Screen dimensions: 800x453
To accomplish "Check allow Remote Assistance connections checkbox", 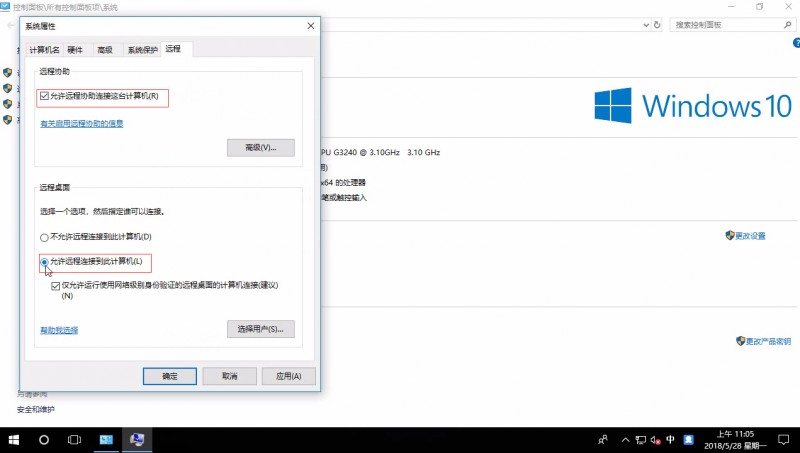I will [x=44, y=96].
